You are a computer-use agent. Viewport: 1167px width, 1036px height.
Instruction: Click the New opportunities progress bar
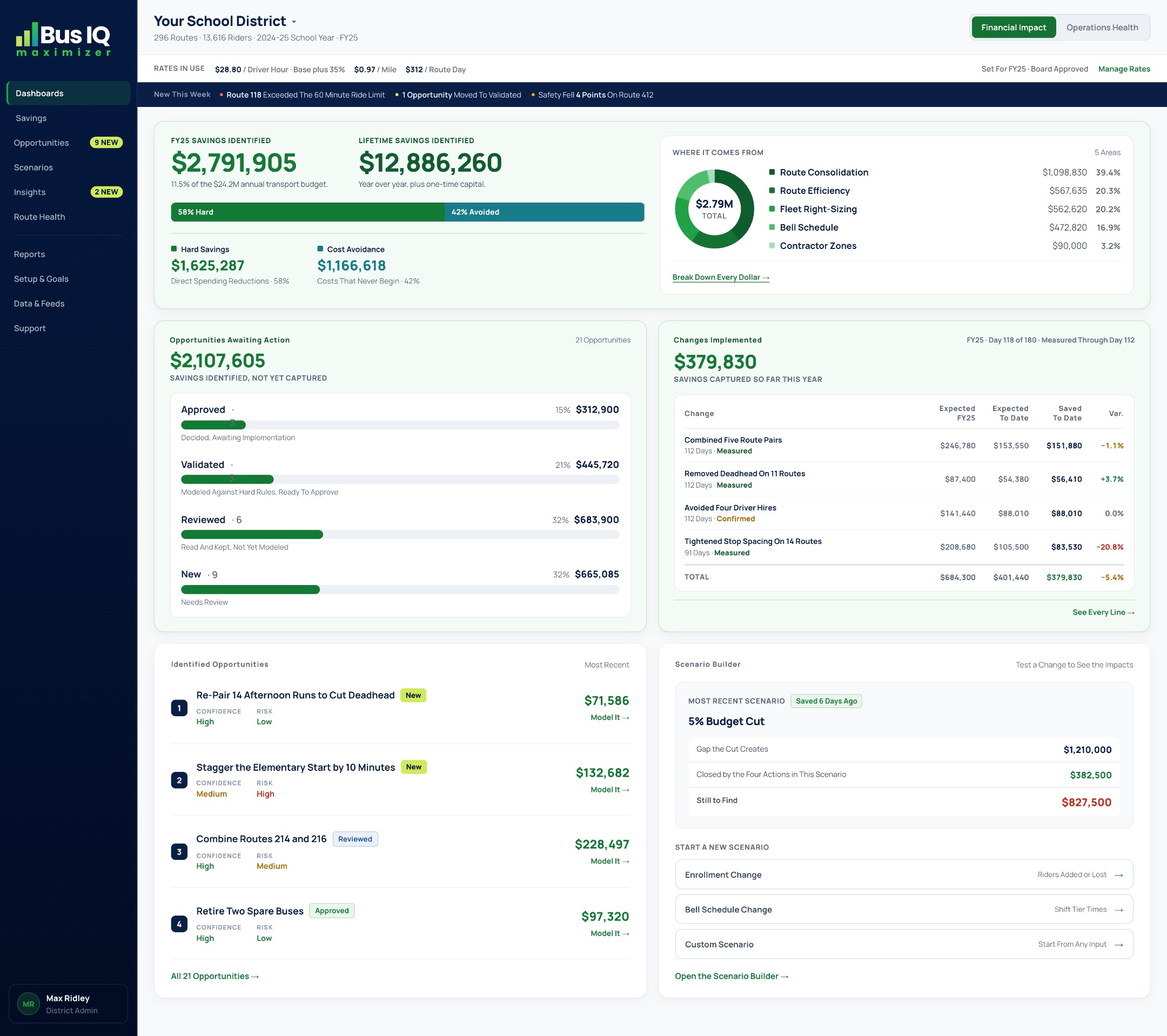click(400, 590)
